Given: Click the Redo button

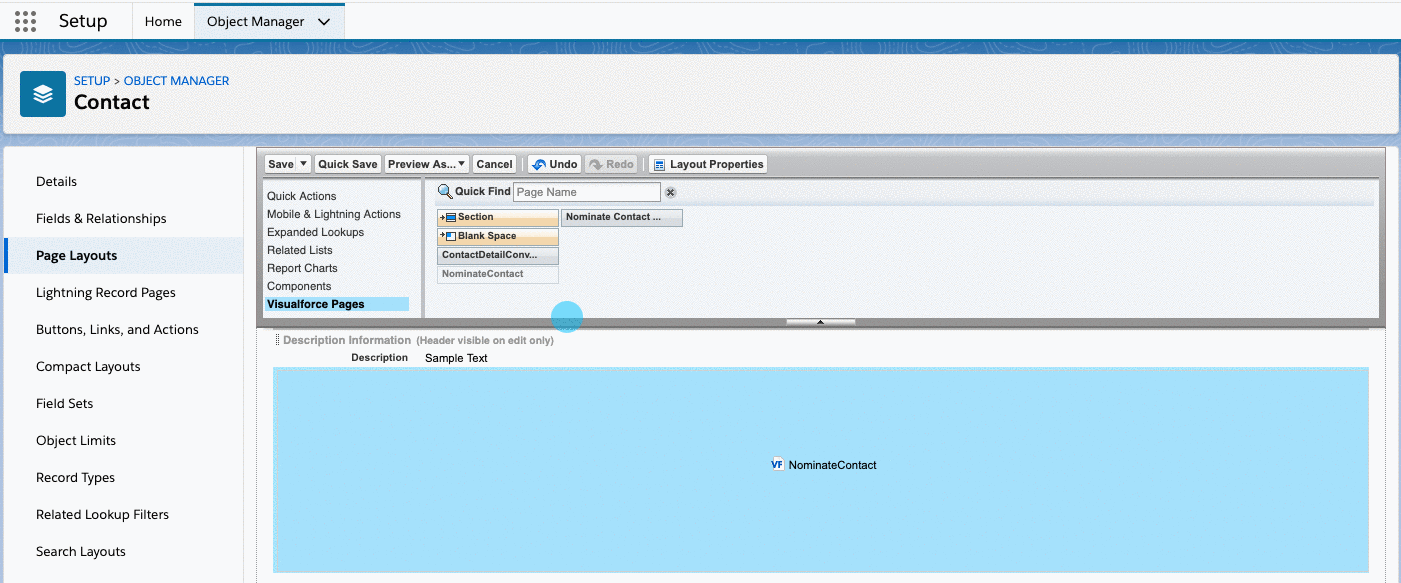Looking at the screenshot, I should 611,164.
